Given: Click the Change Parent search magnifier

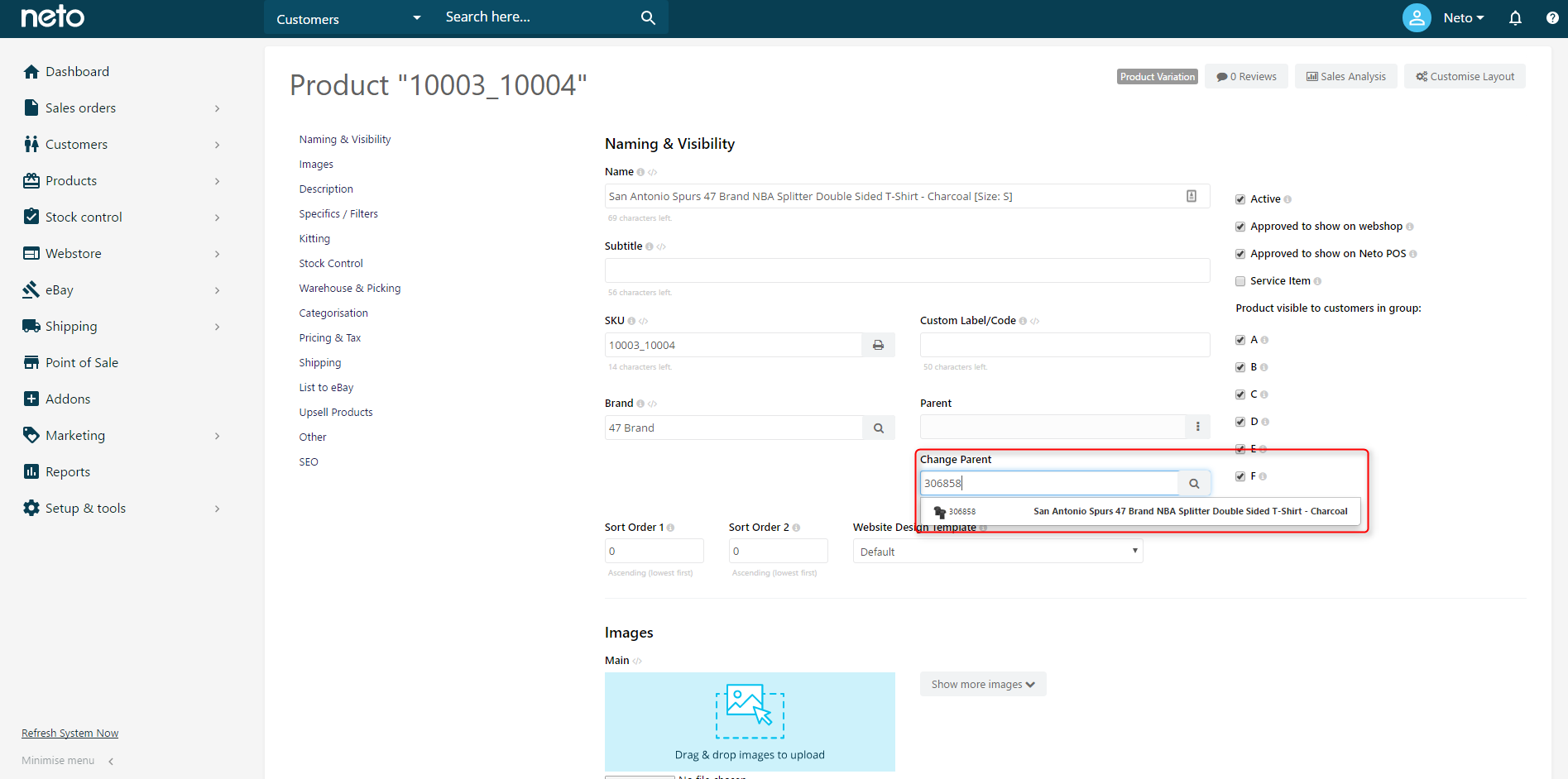Looking at the screenshot, I should coord(1194,483).
